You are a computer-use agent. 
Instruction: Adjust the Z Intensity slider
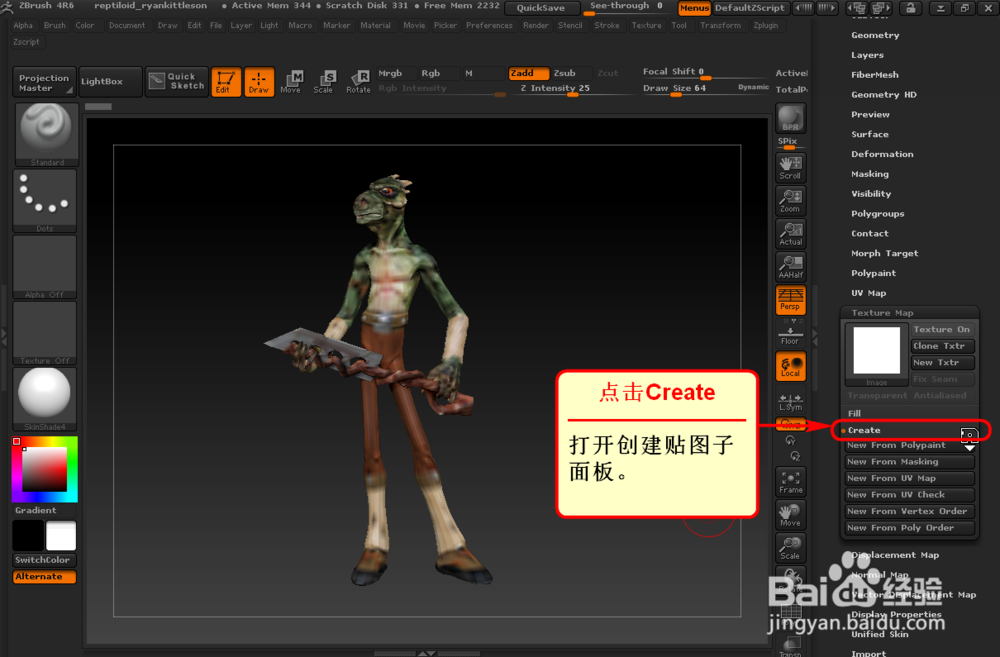tap(571, 89)
